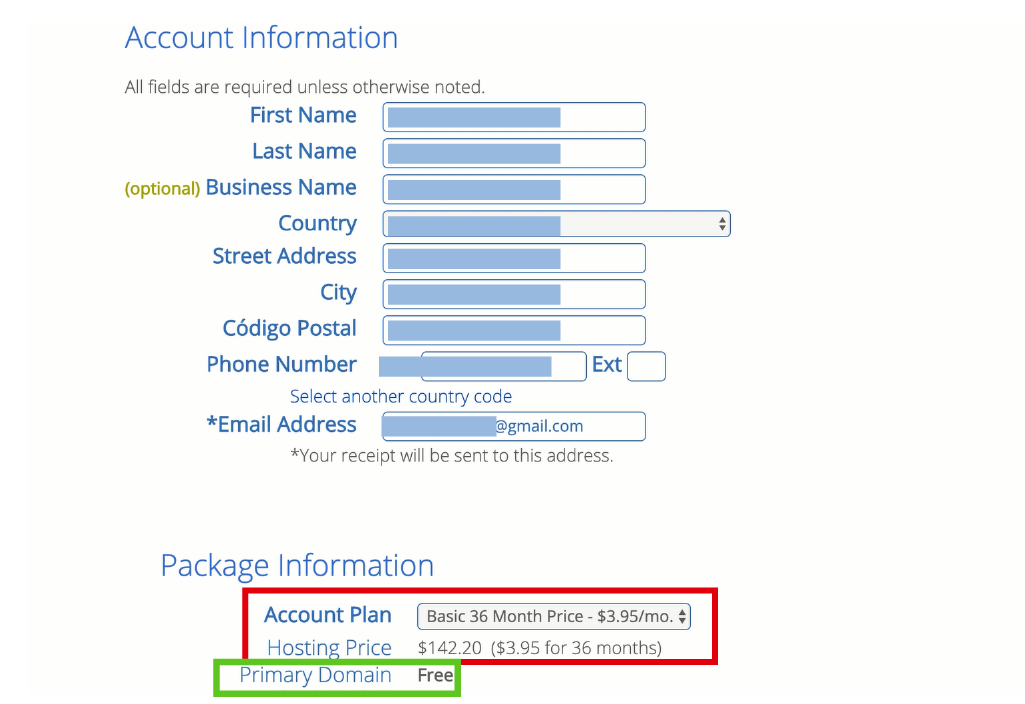Click the Phone Number input field
1025x704 pixels.
[x=503, y=366]
